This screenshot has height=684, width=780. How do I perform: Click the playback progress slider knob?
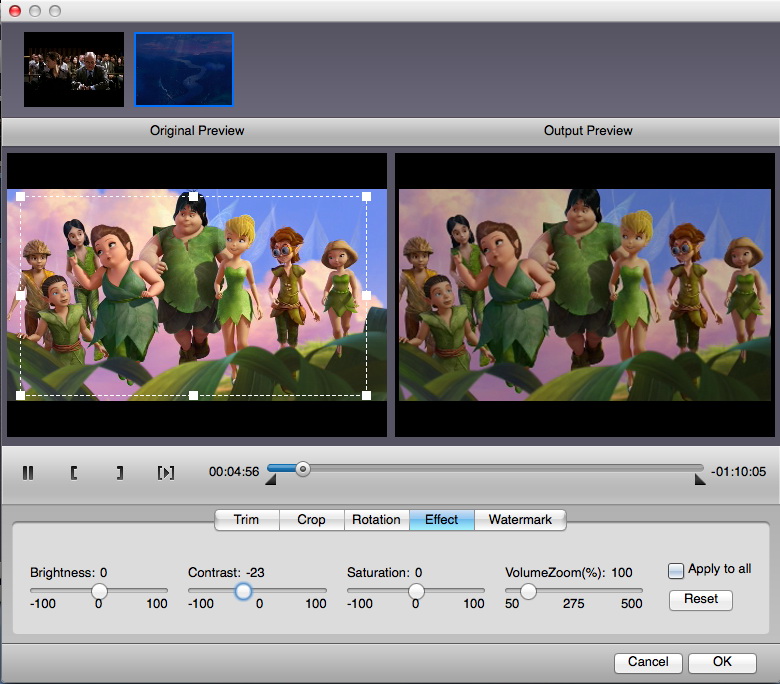point(302,469)
